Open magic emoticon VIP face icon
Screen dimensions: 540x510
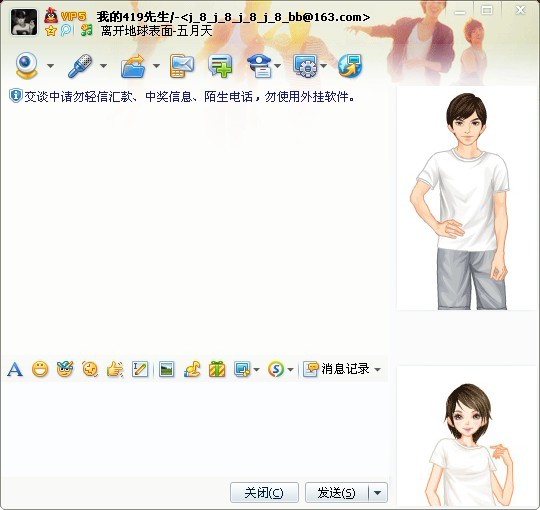coord(65,369)
